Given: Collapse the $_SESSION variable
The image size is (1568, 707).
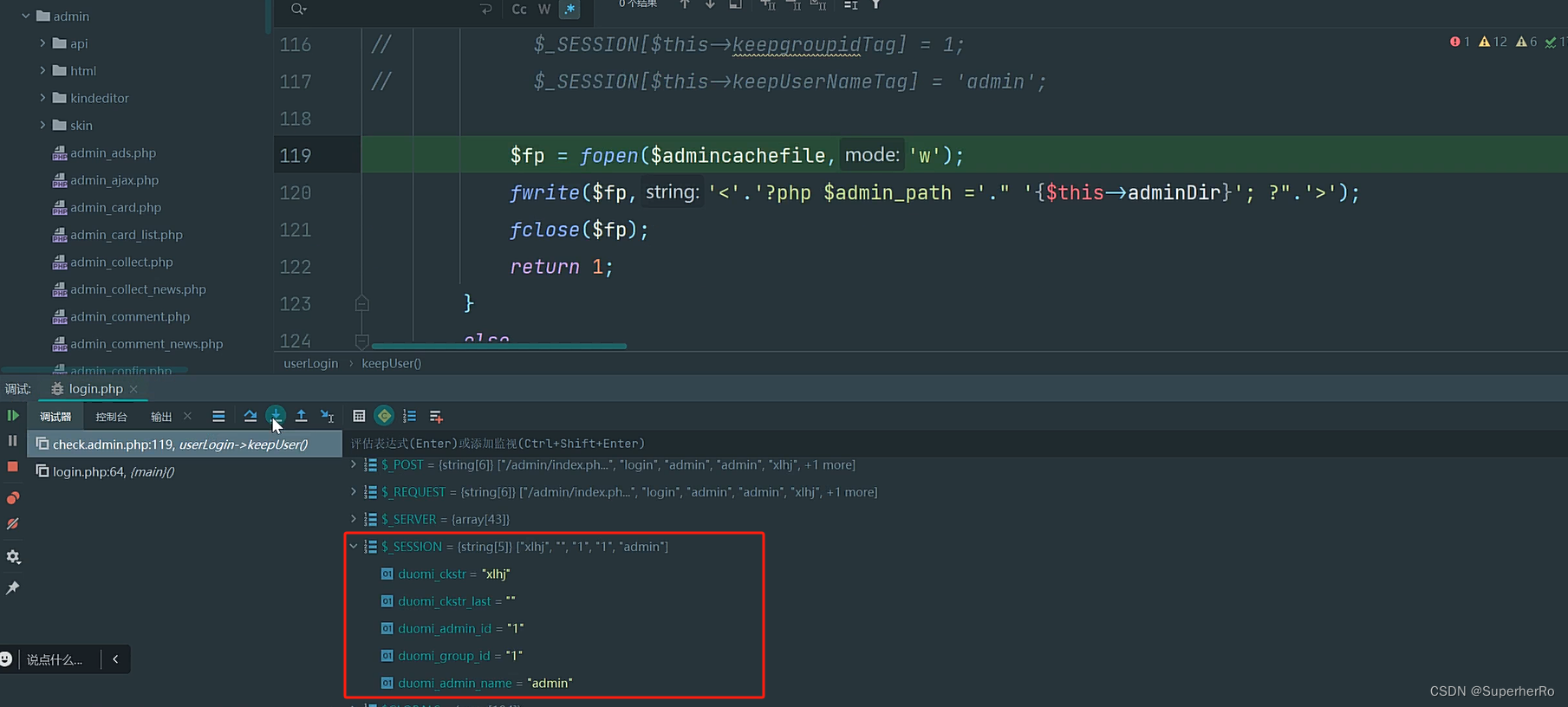Looking at the screenshot, I should click(x=354, y=547).
